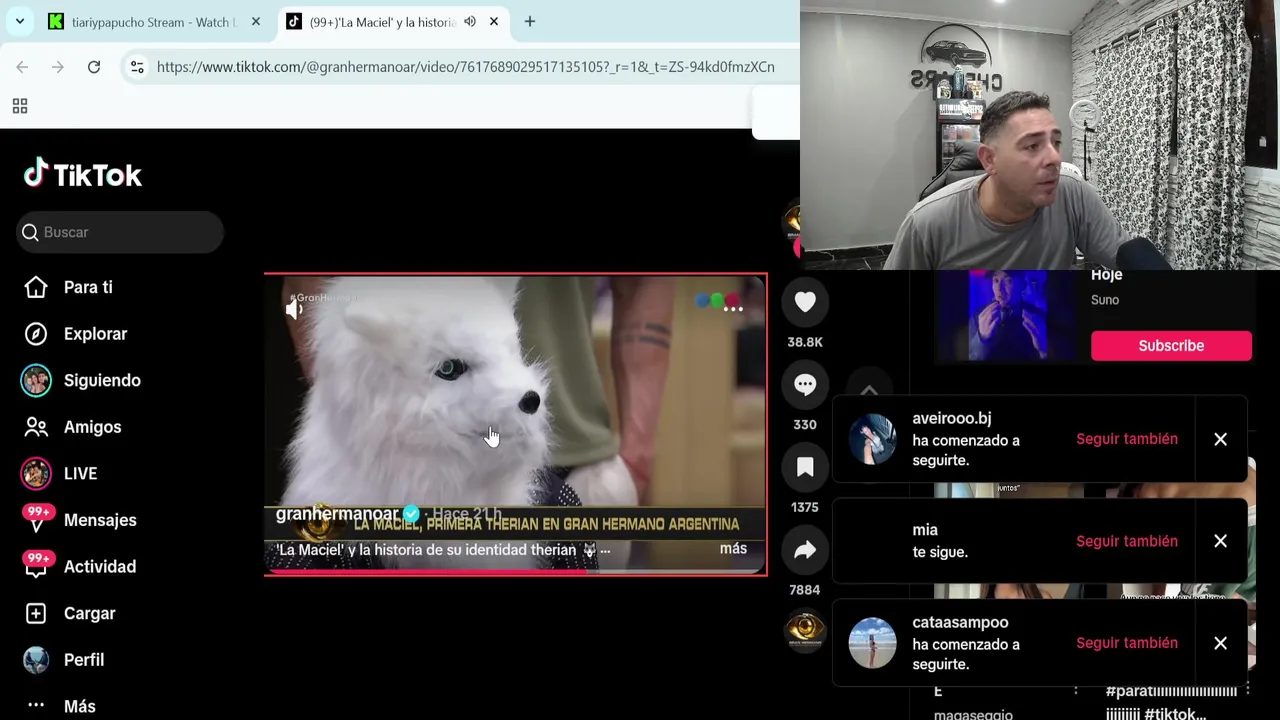1280x720 pixels.
Task: Click the Actividad icon with 99+ badge
Action: tap(36, 565)
